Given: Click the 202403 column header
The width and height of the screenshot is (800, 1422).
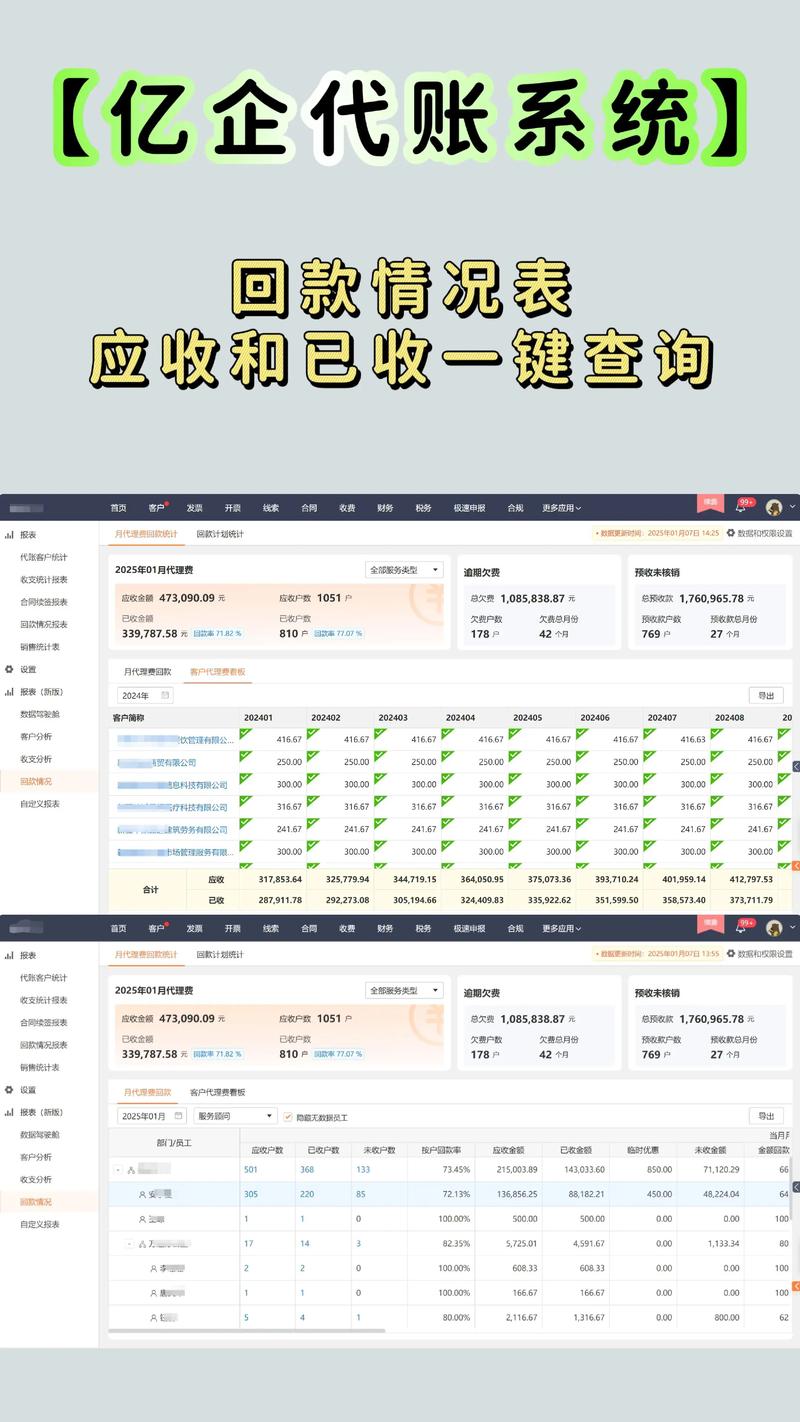Looking at the screenshot, I should 393,718.
